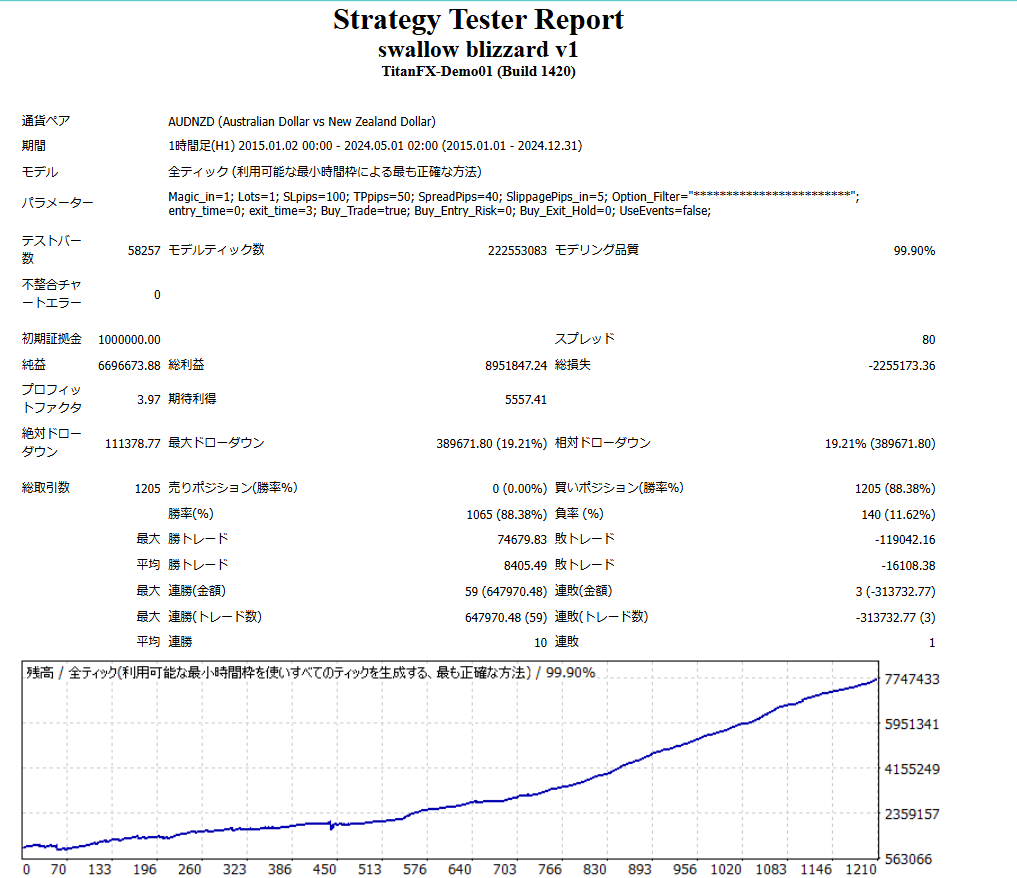The width and height of the screenshot is (1017, 878).
Task: Select gross loss -2255173.36
Action: tap(902, 366)
